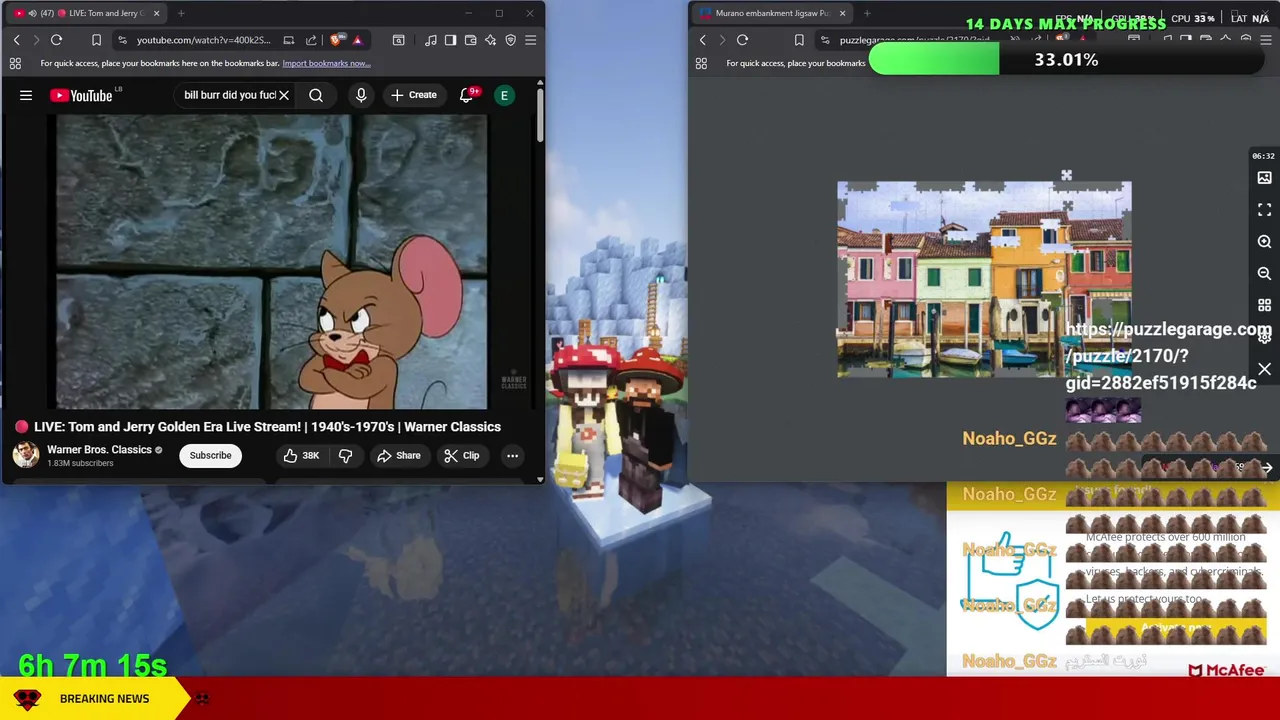Open Brave Rewards triangle in YouTube window
Screen dimensions: 1280x720
click(x=357, y=40)
